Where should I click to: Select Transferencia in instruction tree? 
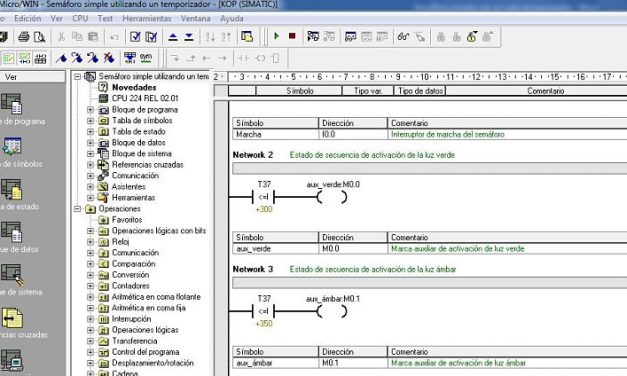pyautogui.click(x=134, y=341)
